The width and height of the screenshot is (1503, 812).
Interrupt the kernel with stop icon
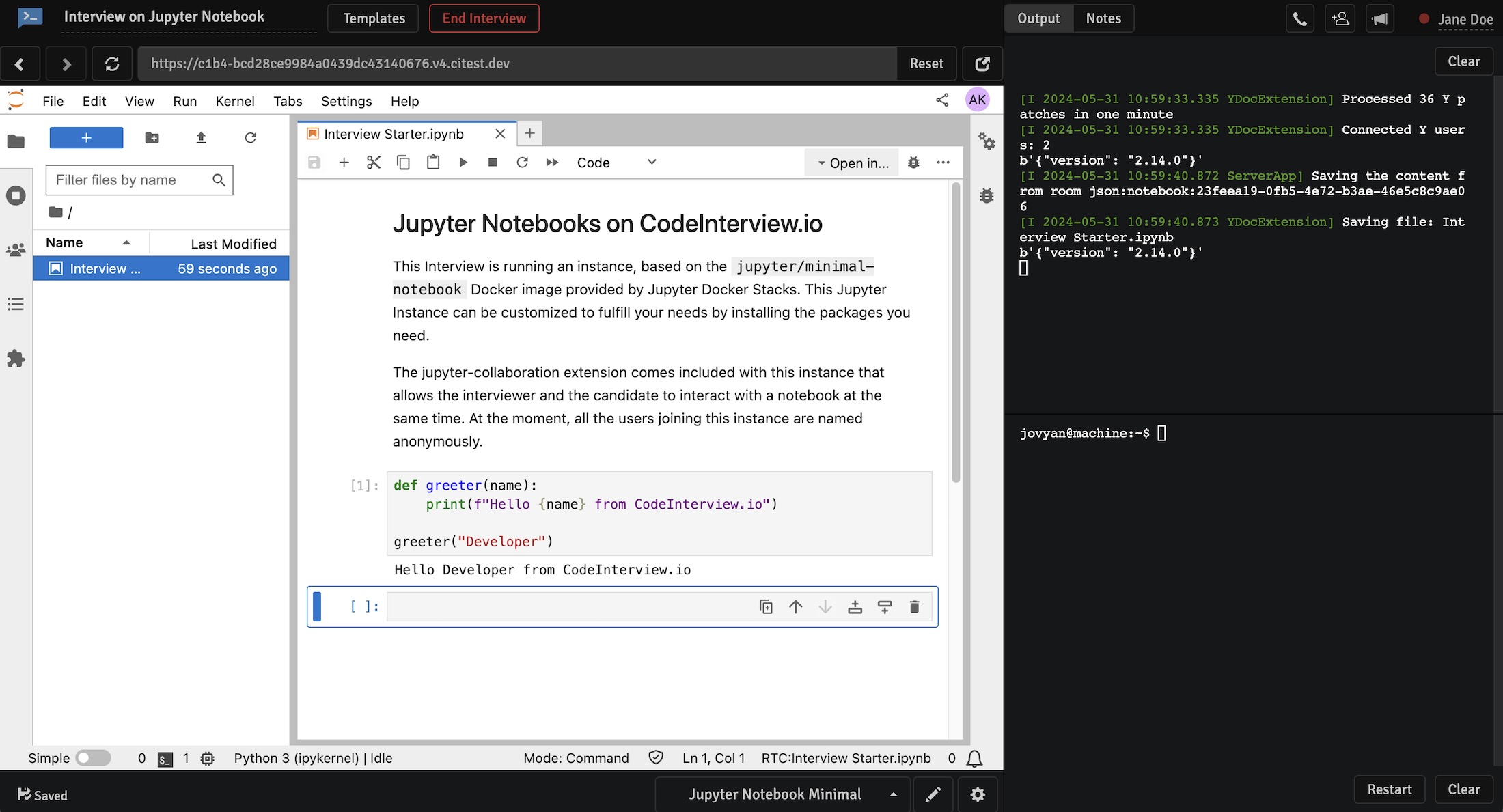pos(493,163)
